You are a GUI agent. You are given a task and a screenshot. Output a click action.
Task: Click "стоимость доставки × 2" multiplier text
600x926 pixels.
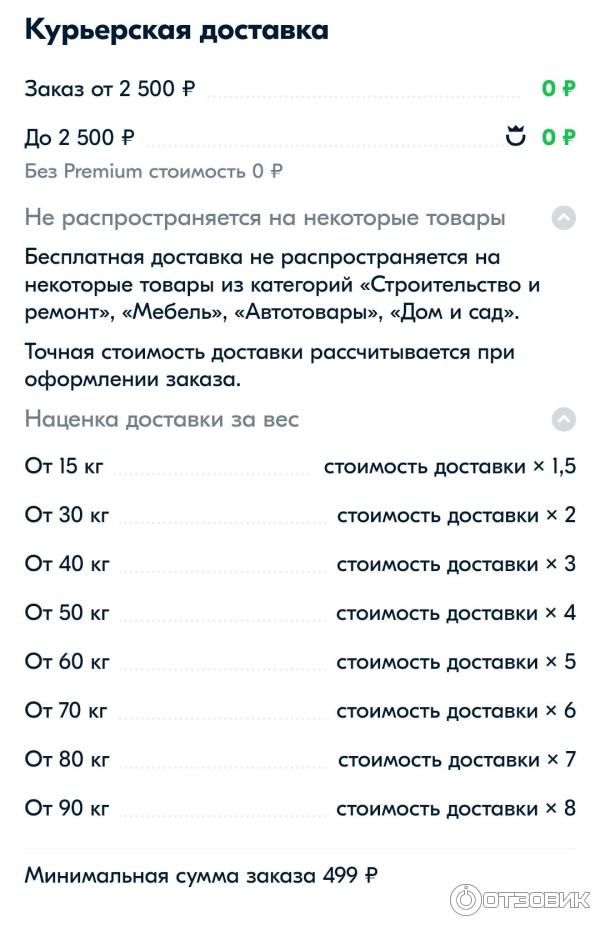[x=456, y=516]
